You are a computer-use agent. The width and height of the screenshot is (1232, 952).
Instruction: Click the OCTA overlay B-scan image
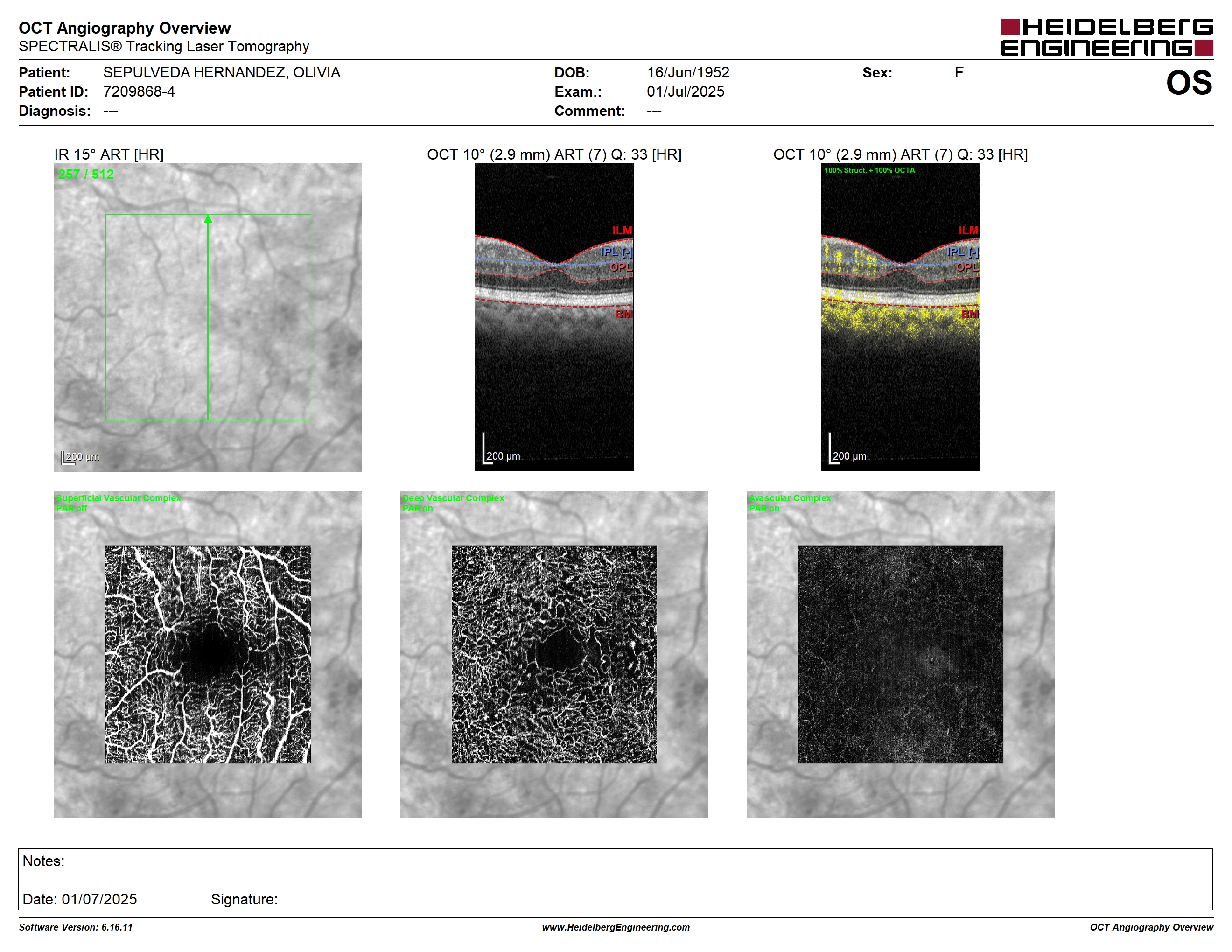pos(900,317)
